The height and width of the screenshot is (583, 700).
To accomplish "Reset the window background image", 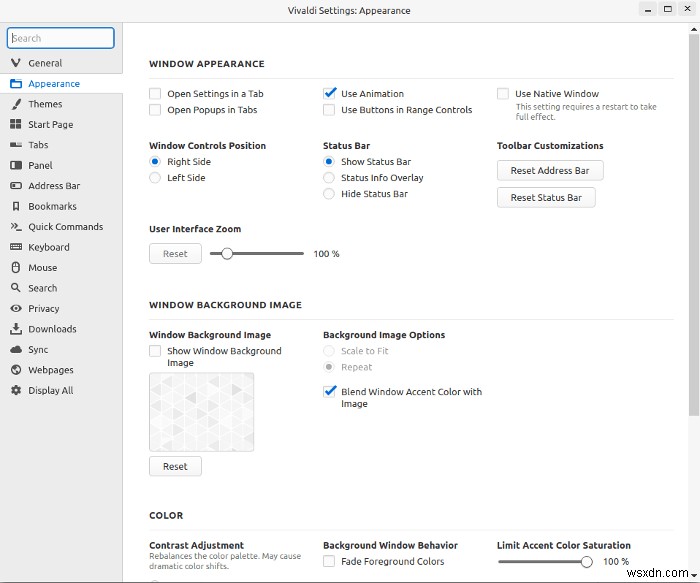I will 175,466.
